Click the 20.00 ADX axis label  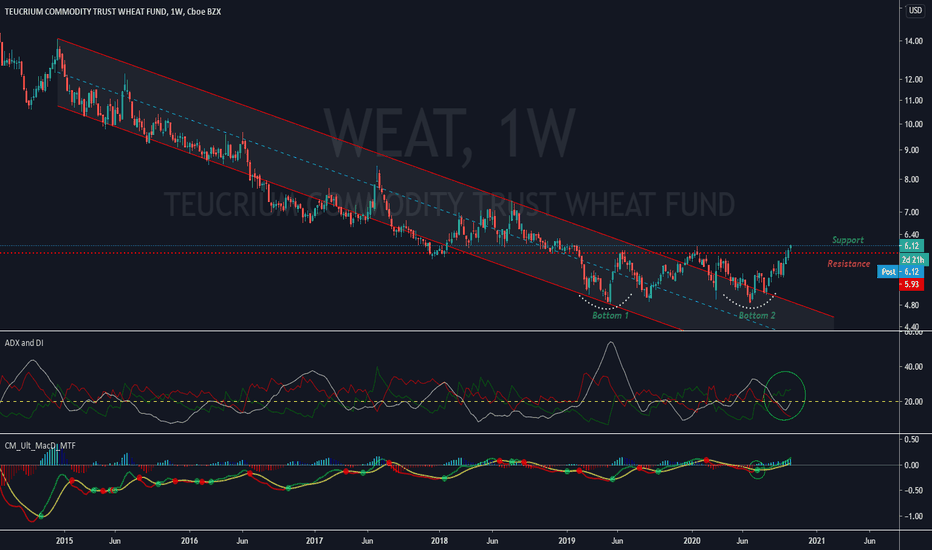[914, 401]
